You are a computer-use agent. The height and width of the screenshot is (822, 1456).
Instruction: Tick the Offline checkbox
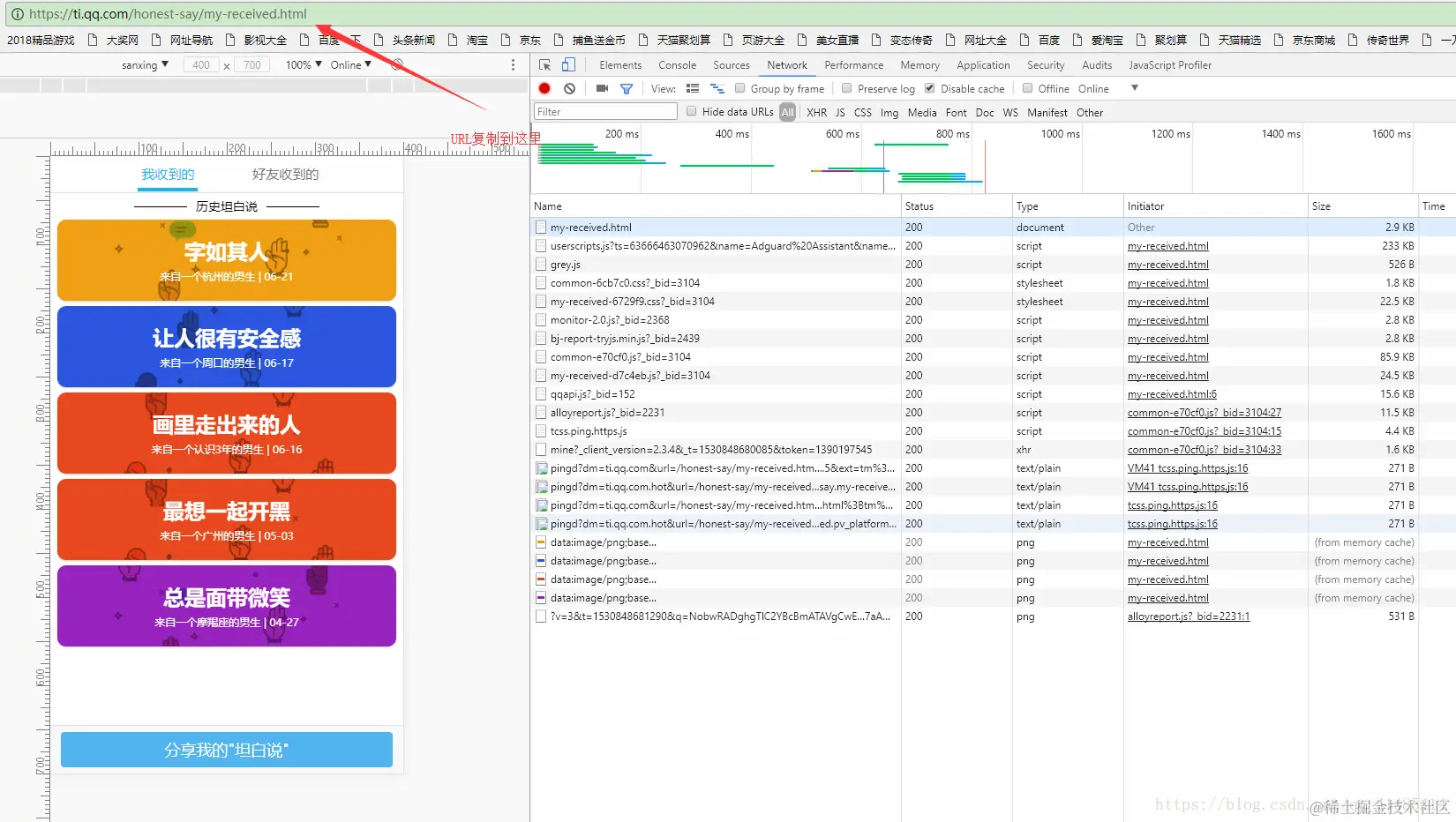1027,88
